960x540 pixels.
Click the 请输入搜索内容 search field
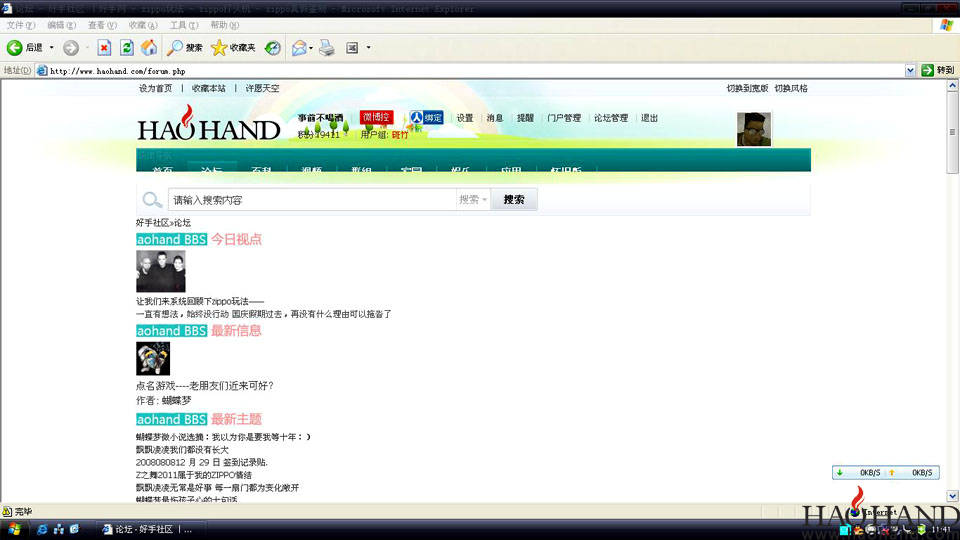pyautogui.click(x=312, y=200)
